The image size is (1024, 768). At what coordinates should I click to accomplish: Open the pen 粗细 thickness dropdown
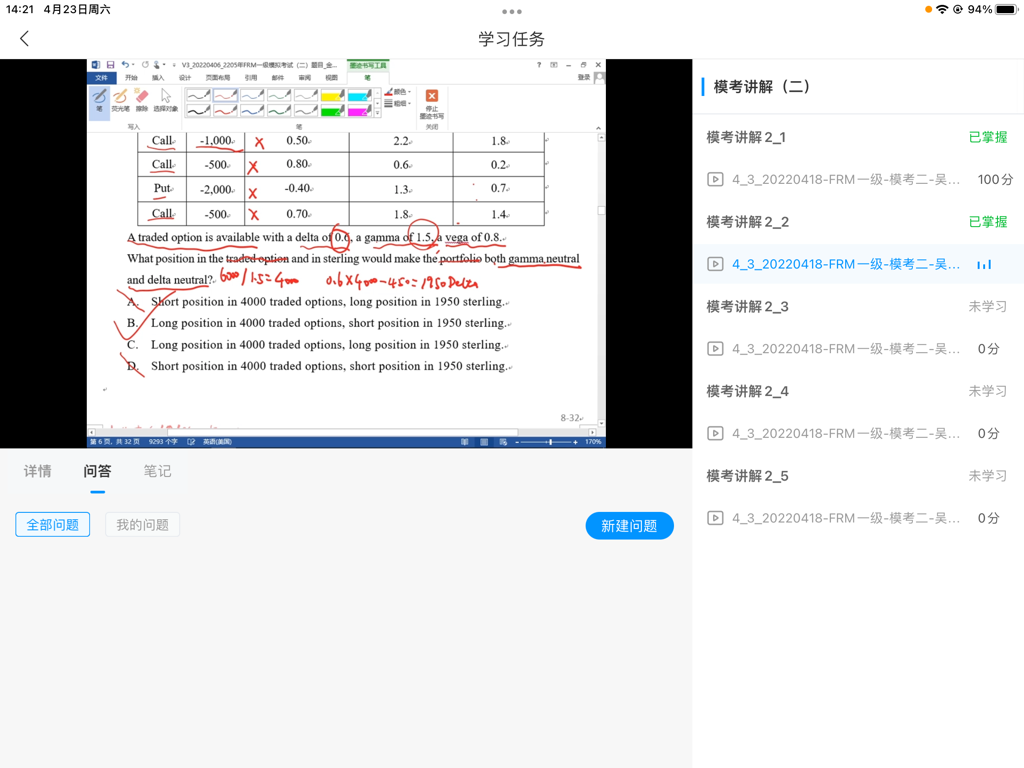(398, 103)
